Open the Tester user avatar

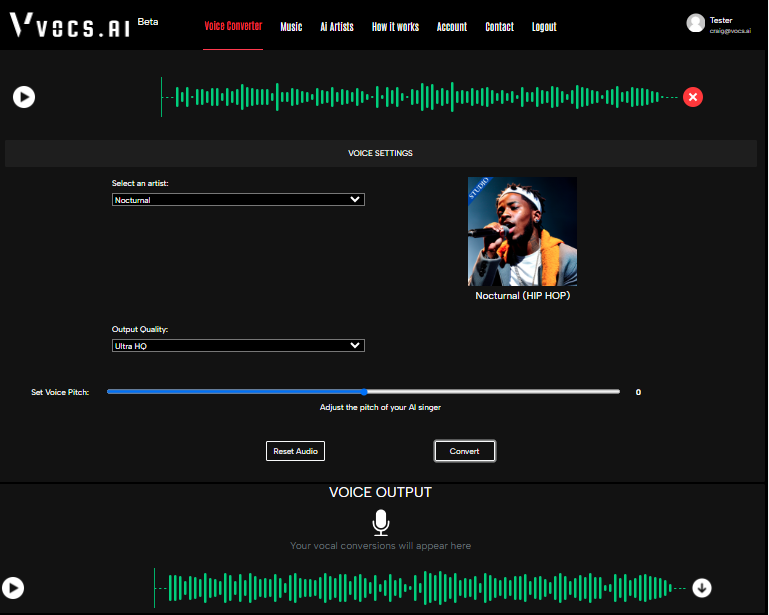pos(695,23)
